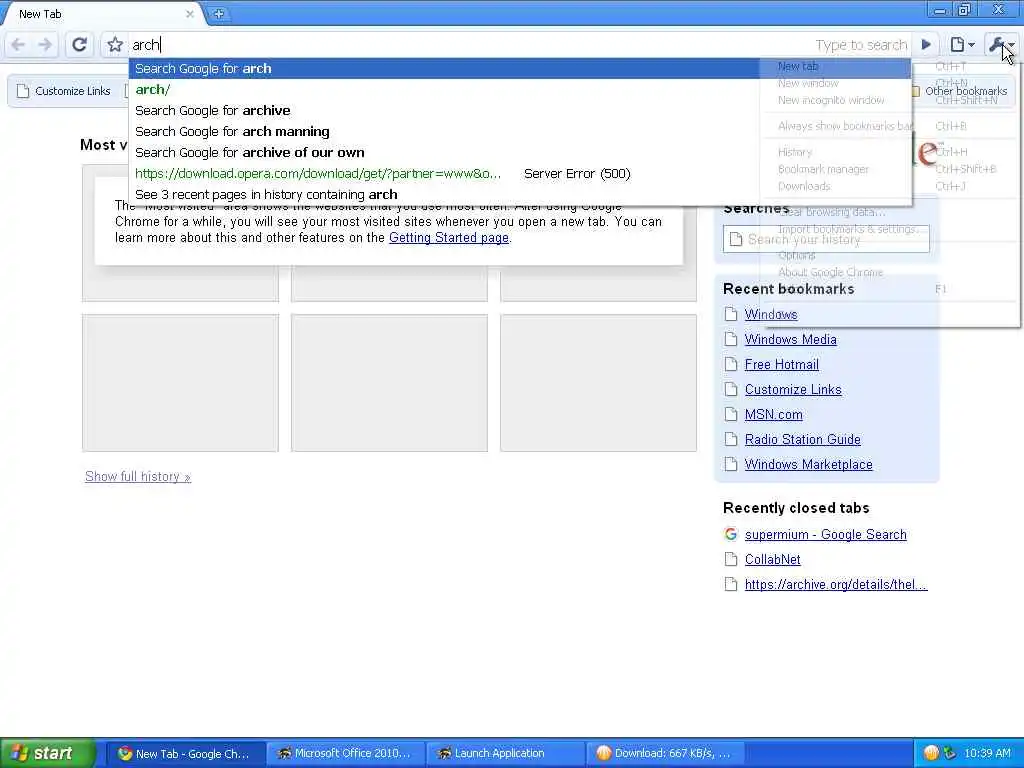Open the Other bookmarks folder

pyautogui.click(x=959, y=91)
